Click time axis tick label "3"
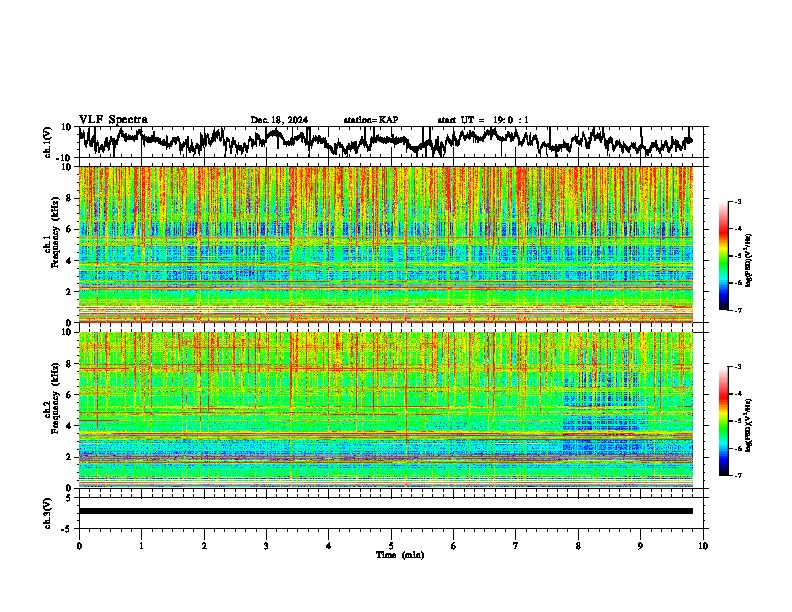 coord(266,546)
